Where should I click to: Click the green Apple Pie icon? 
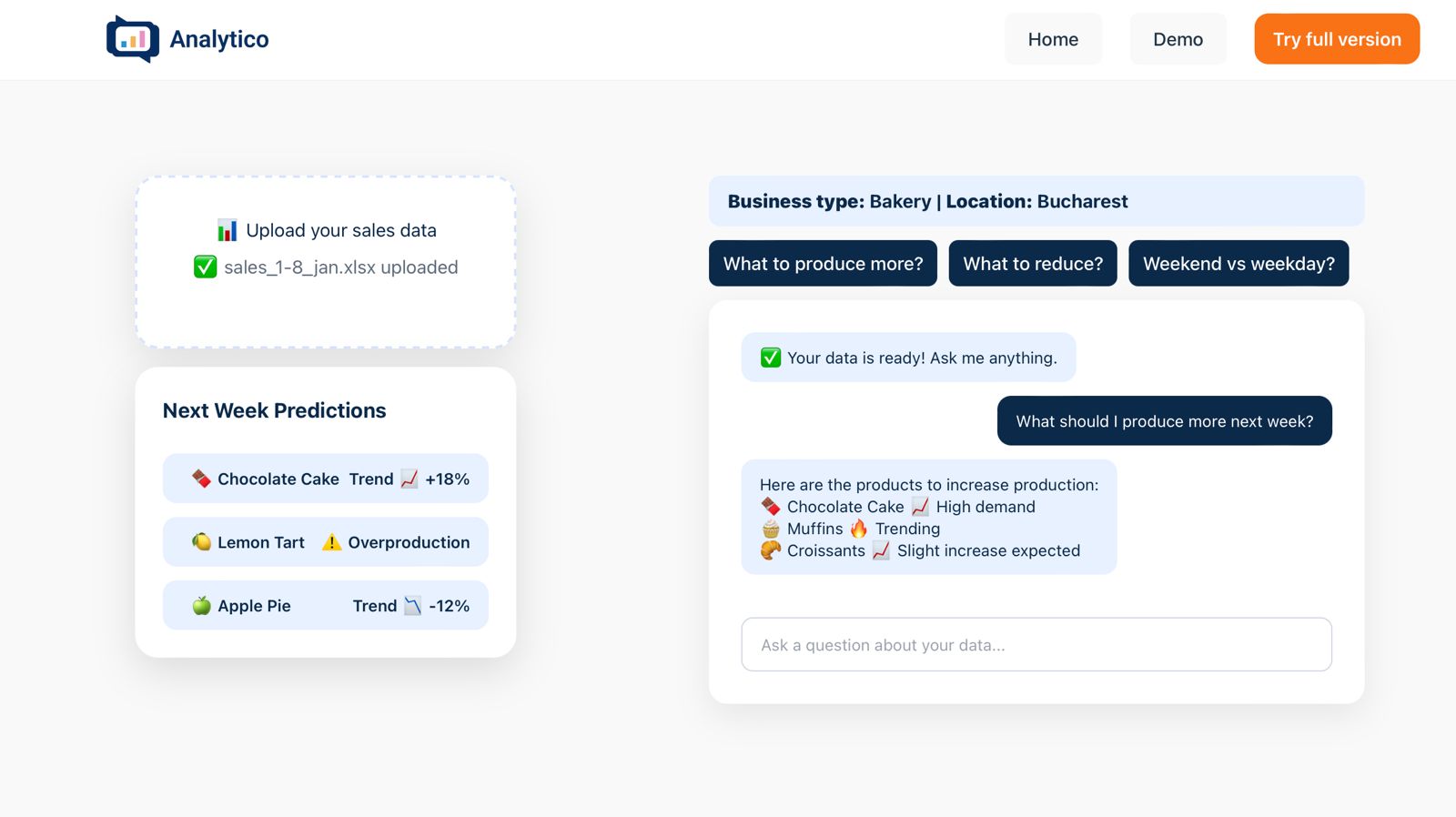tap(201, 606)
